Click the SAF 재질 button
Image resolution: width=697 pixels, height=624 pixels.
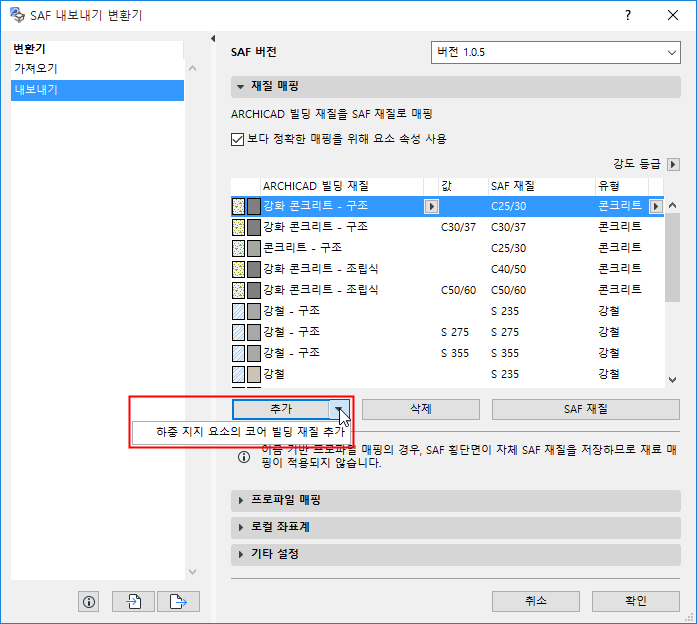pyautogui.click(x=585, y=409)
